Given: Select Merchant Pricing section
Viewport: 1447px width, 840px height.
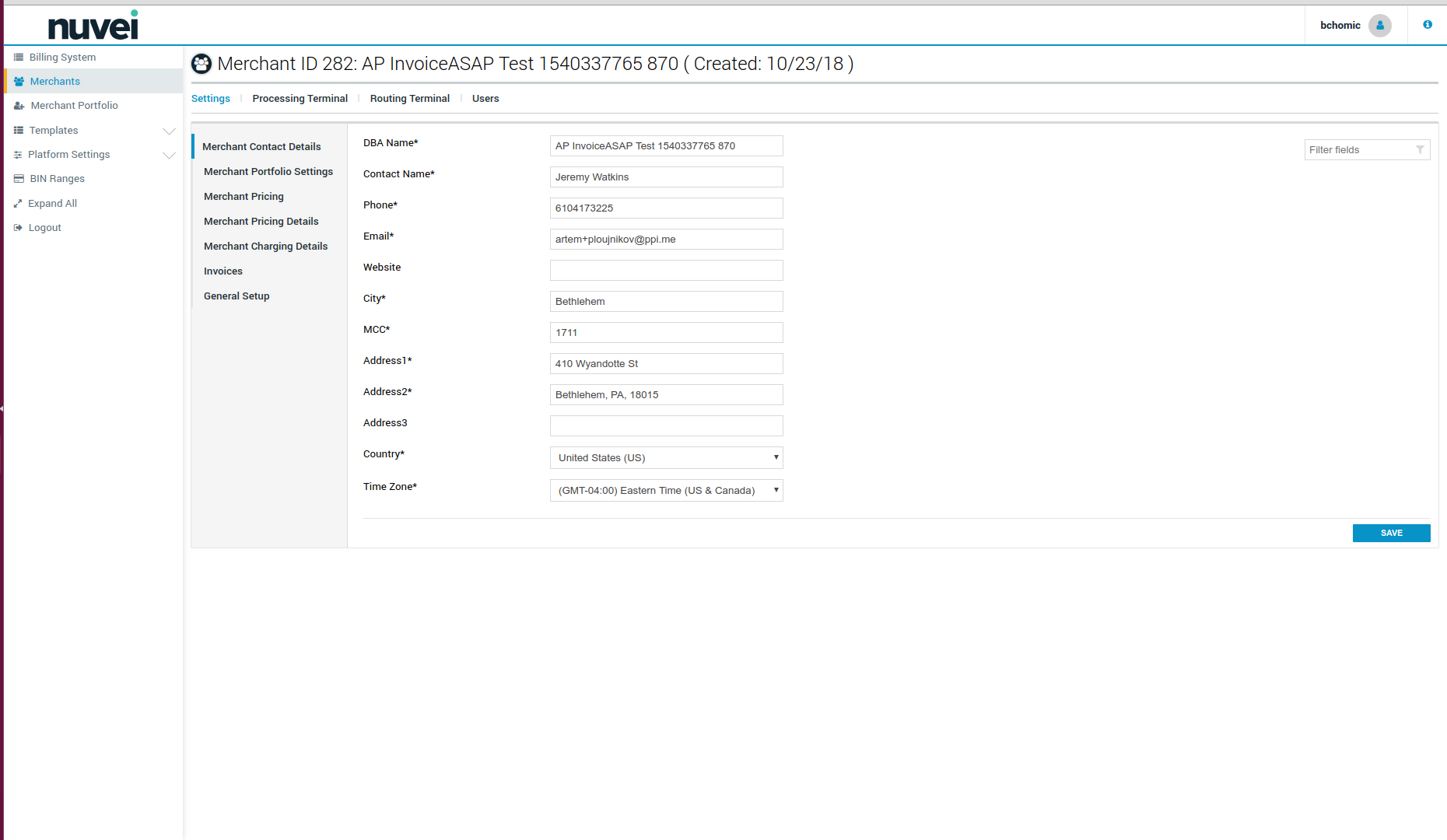Looking at the screenshot, I should point(244,197).
